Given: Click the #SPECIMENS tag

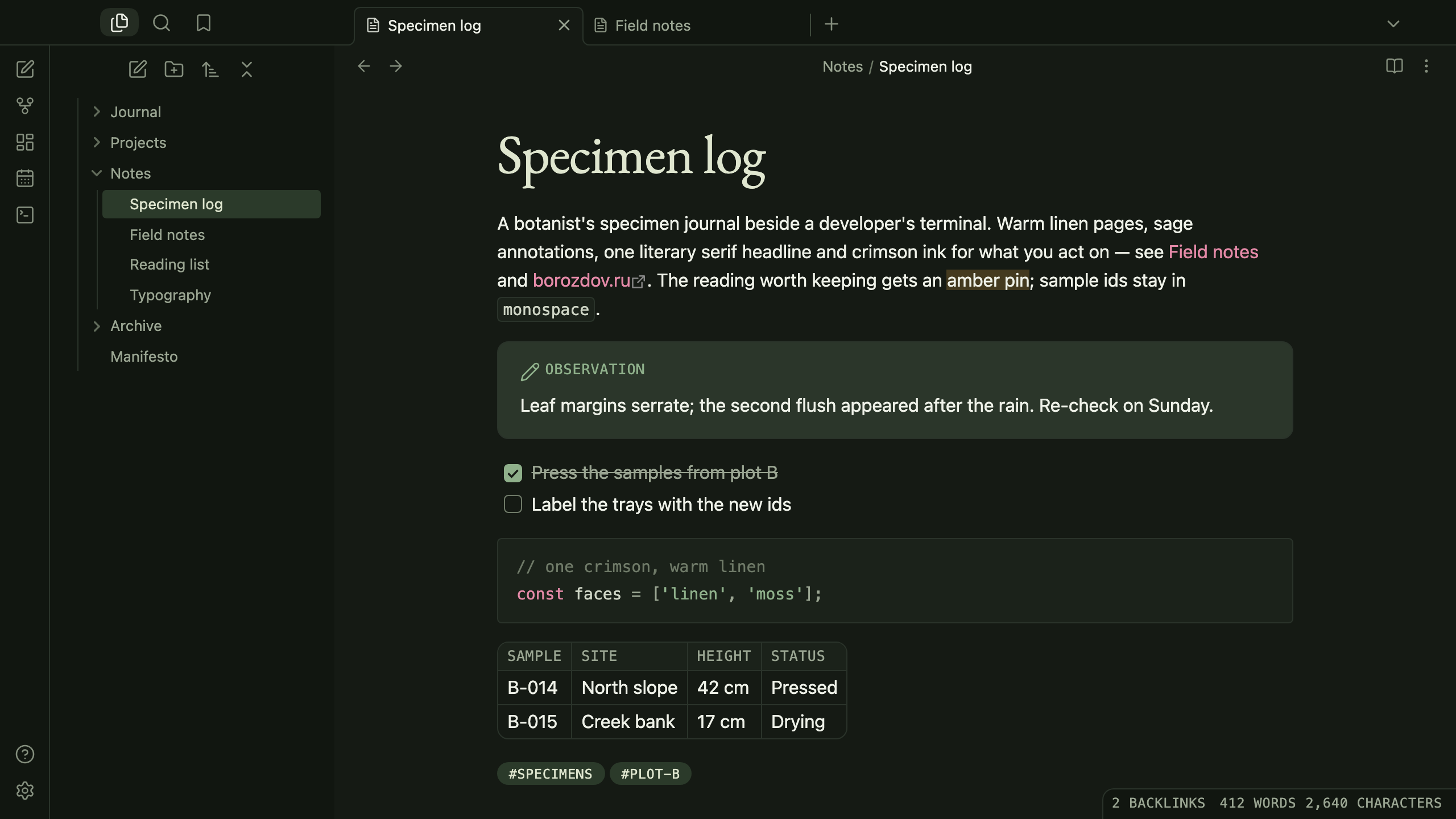Looking at the screenshot, I should click(551, 773).
